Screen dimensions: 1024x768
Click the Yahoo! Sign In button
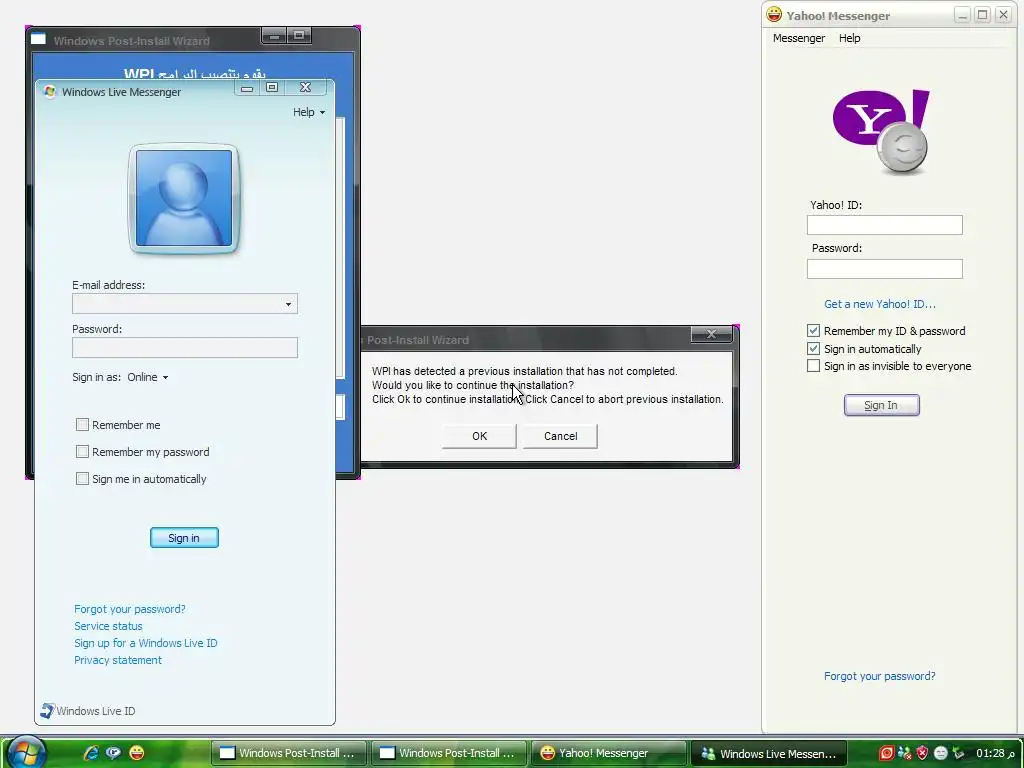881,405
